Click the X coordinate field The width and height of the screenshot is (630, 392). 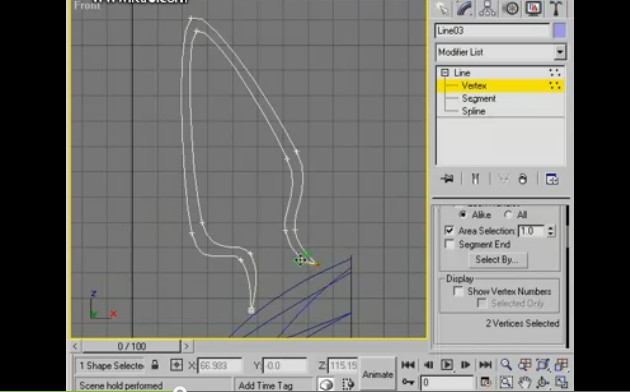click(220, 365)
